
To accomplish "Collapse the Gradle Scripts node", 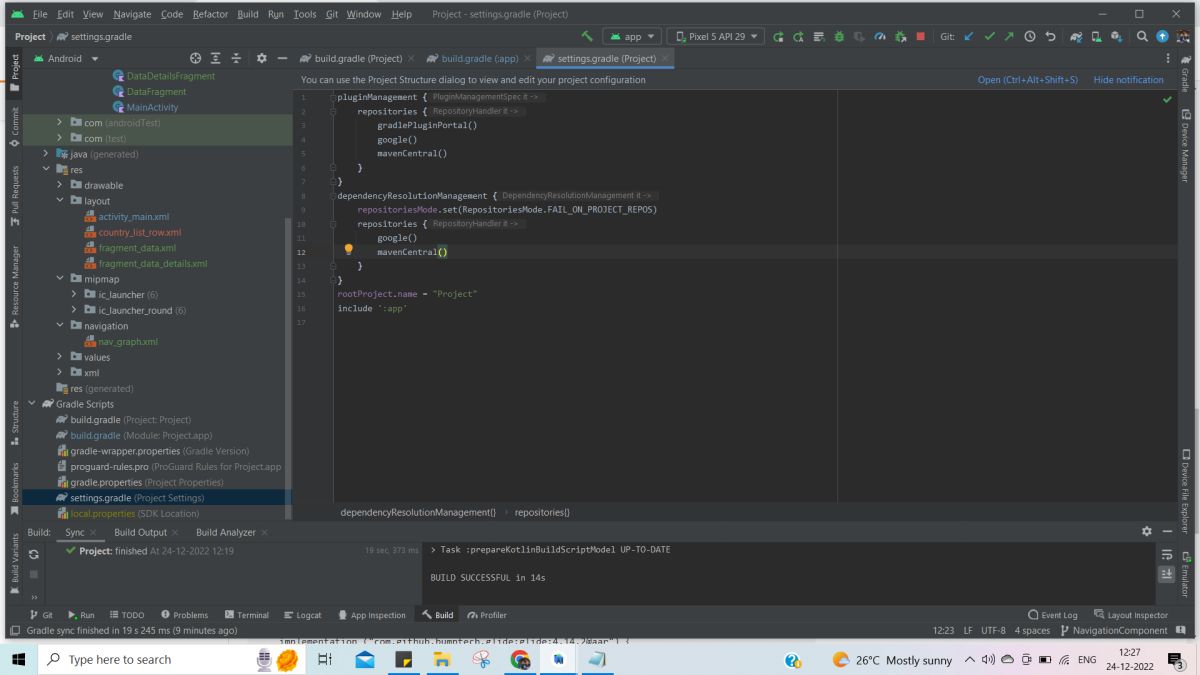I will tap(32, 404).
